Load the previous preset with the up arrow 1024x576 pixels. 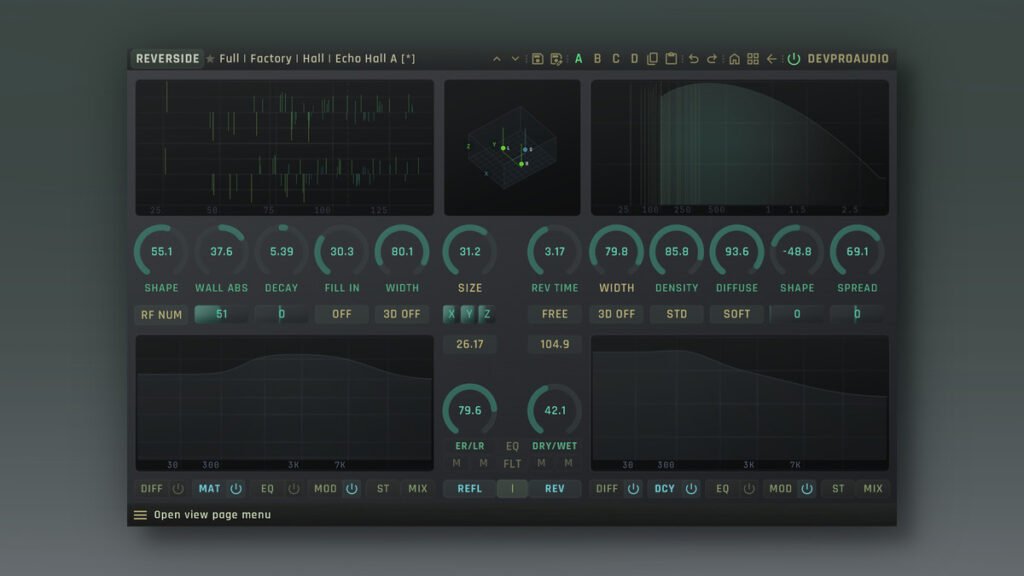pyautogui.click(x=496, y=59)
